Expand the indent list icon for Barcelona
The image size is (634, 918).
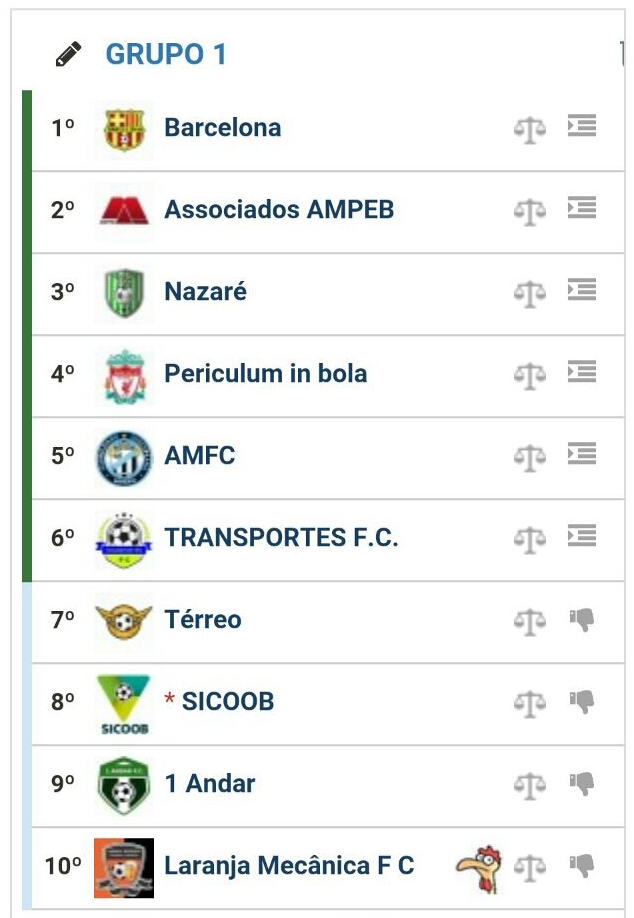pyautogui.click(x=582, y=126)
